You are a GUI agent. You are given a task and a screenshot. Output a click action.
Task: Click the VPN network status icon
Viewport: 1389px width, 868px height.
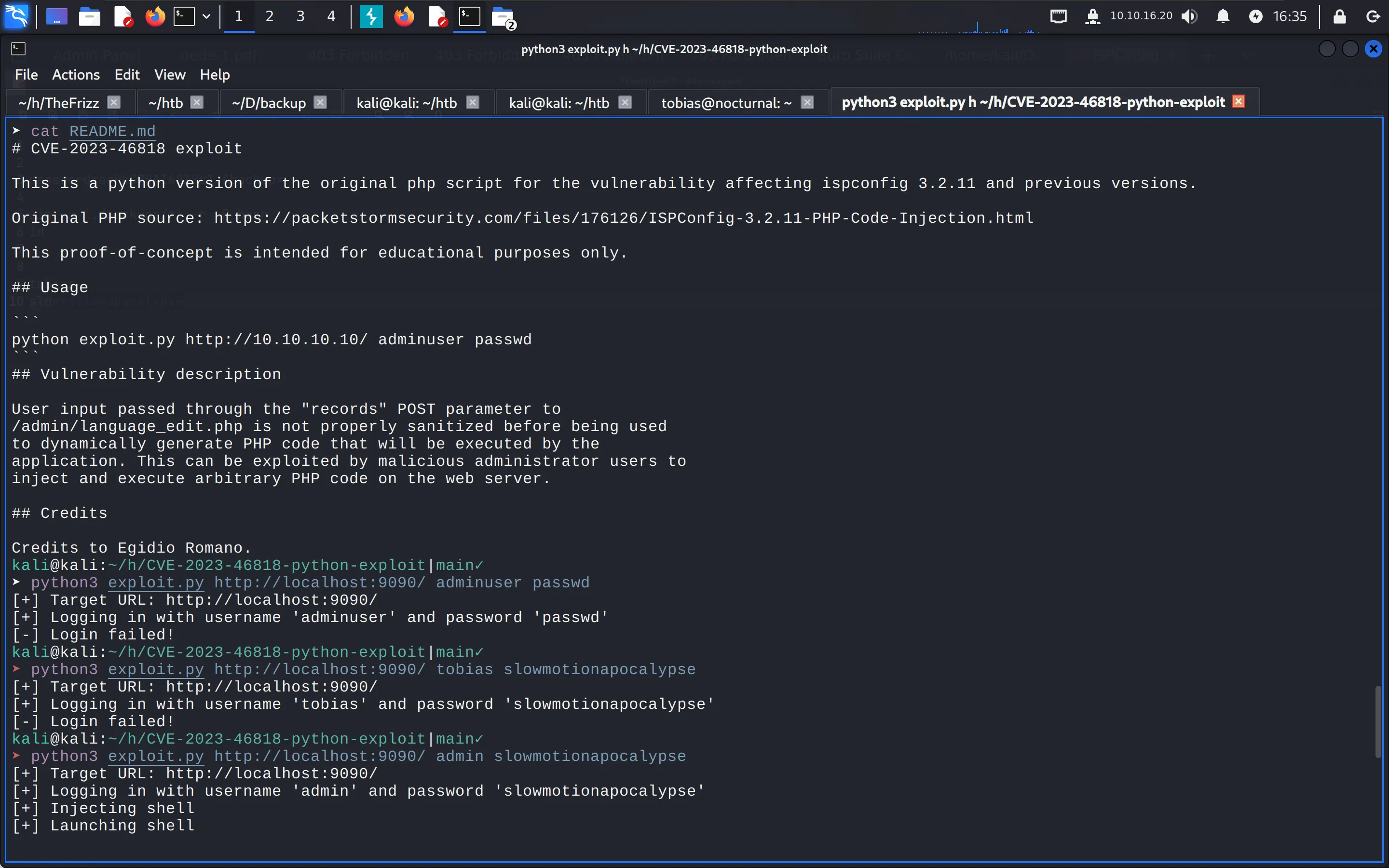click(1092, 17)
